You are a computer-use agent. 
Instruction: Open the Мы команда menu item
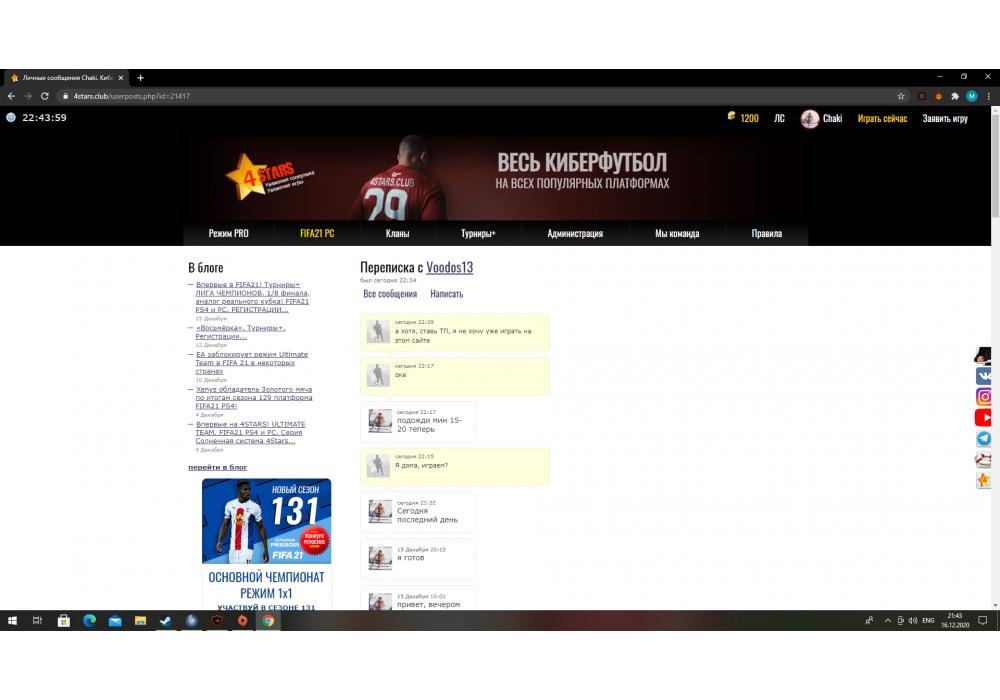(x=677, y=233)
